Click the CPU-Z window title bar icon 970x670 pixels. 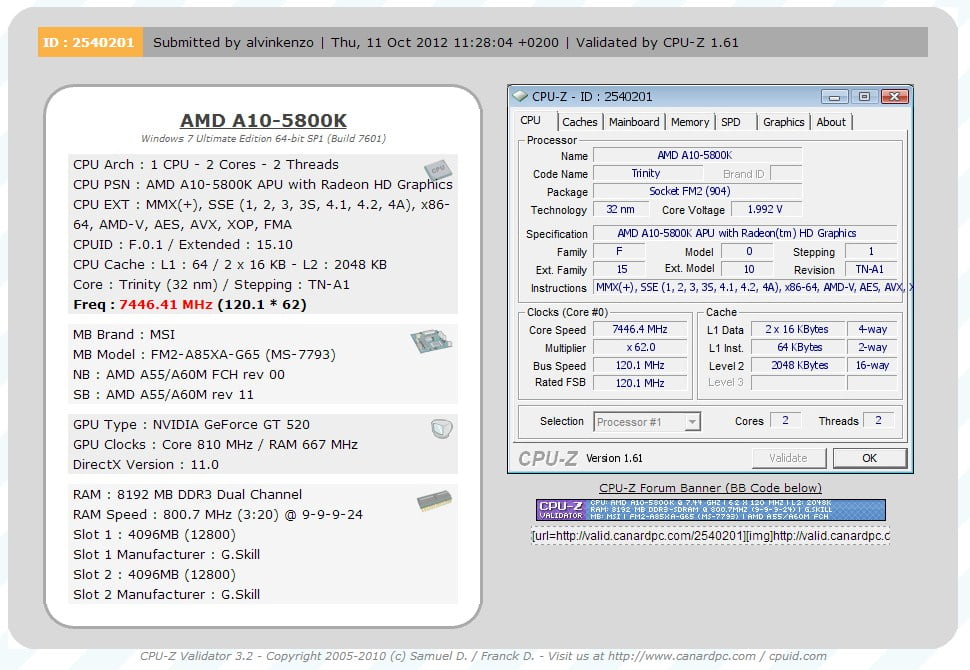click(x=520, y=97)
